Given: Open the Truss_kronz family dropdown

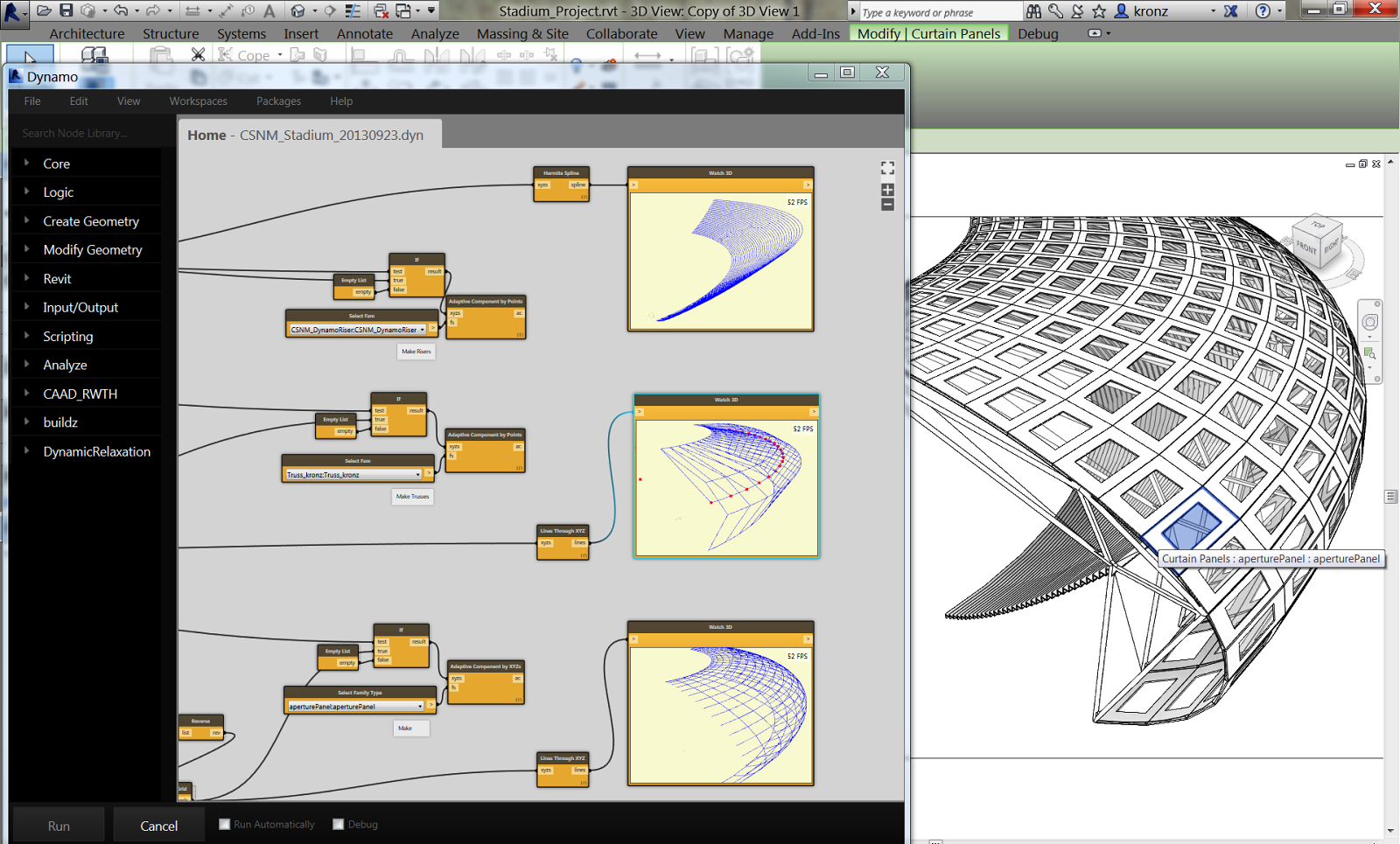Looking at the screenshot, I should click(417, 474).
